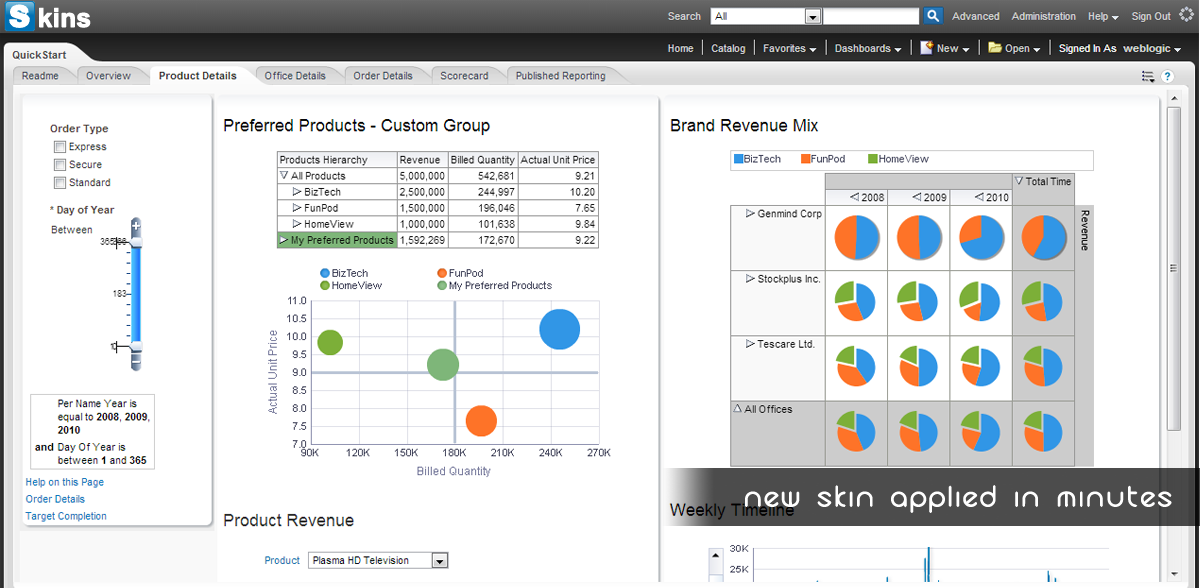
Task: Click the search magnifier button
Action: (x=933, y=16)
